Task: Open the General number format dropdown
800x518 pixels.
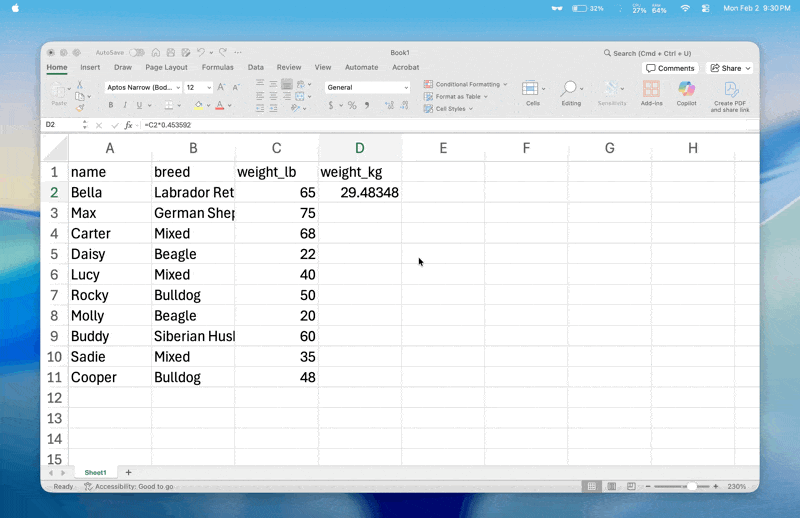Action: click(x=367, y=87)
